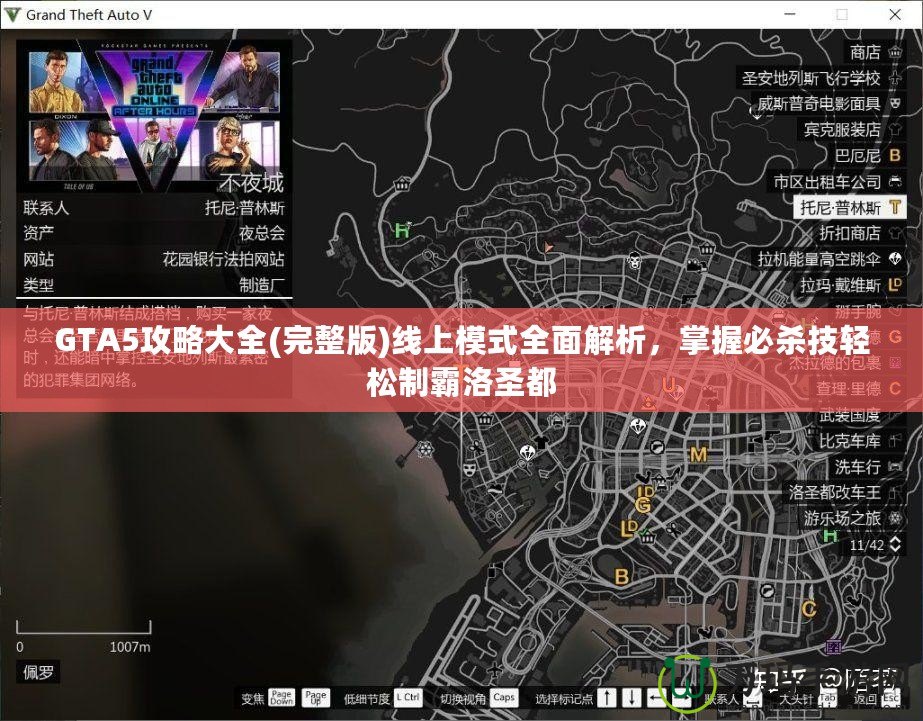
Task: Select the mask shop marker on the map
Action: [469, 469]
